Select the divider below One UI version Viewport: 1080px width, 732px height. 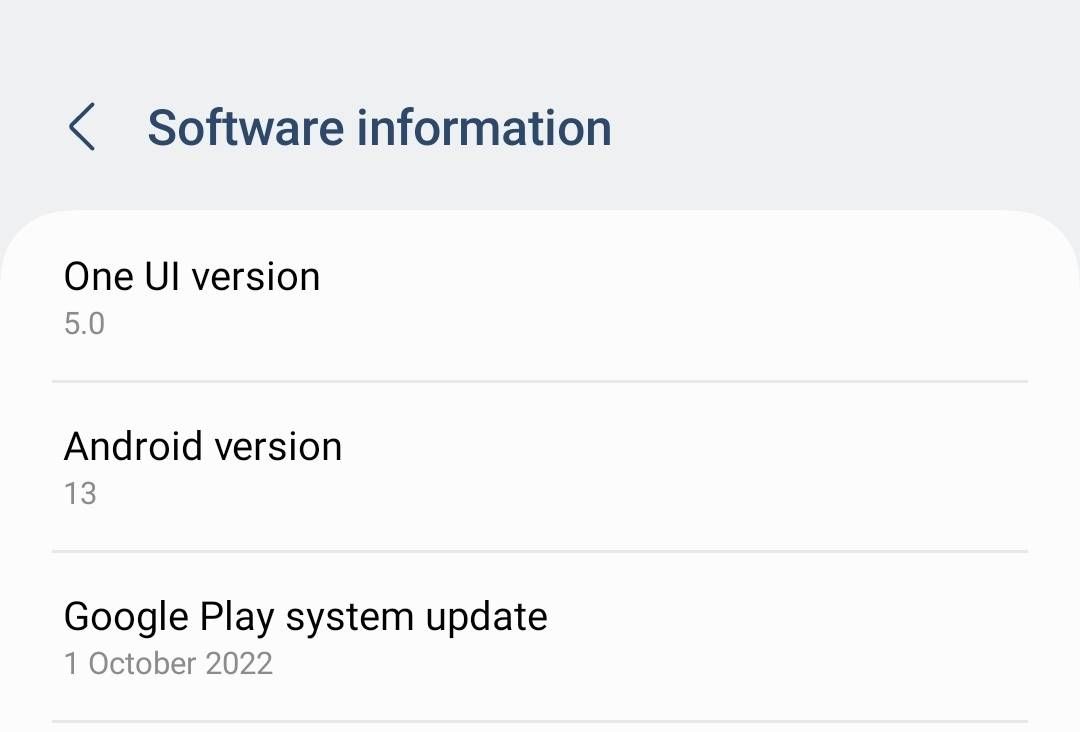(x=540, y=380)
